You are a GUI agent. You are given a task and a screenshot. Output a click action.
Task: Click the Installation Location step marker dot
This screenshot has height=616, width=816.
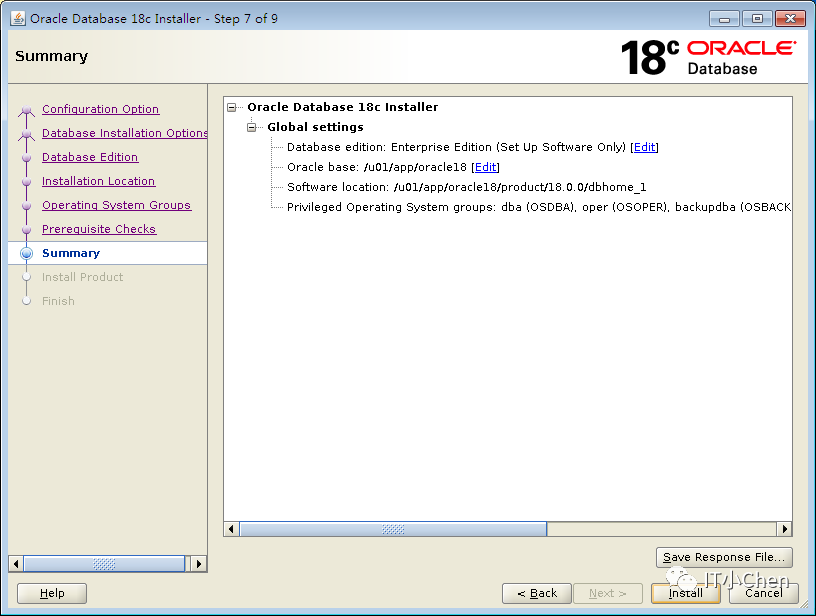(27, 182)
